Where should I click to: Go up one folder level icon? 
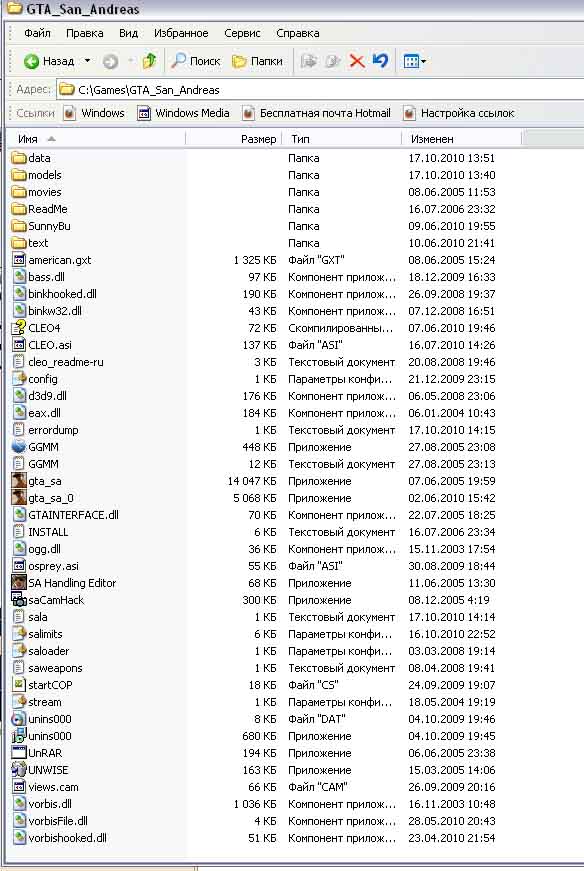(149, 61)
